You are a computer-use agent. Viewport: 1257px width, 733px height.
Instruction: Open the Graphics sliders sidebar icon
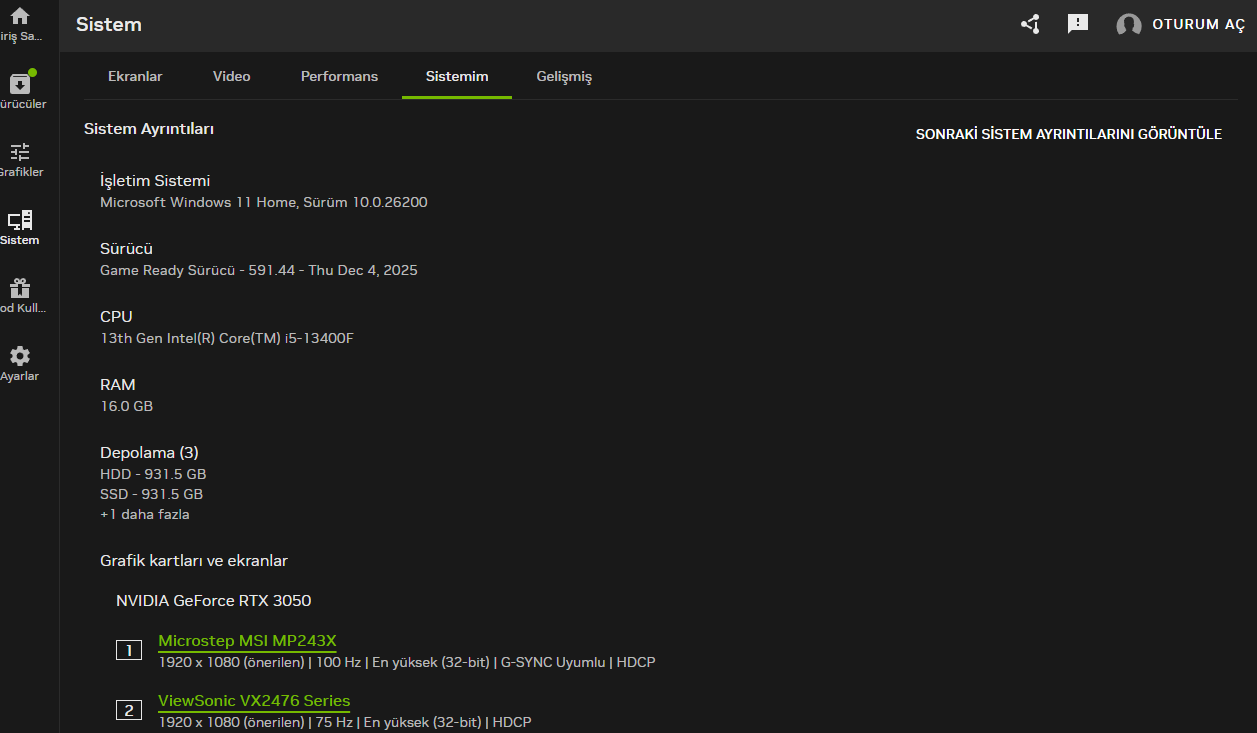[x=20, y=152]
